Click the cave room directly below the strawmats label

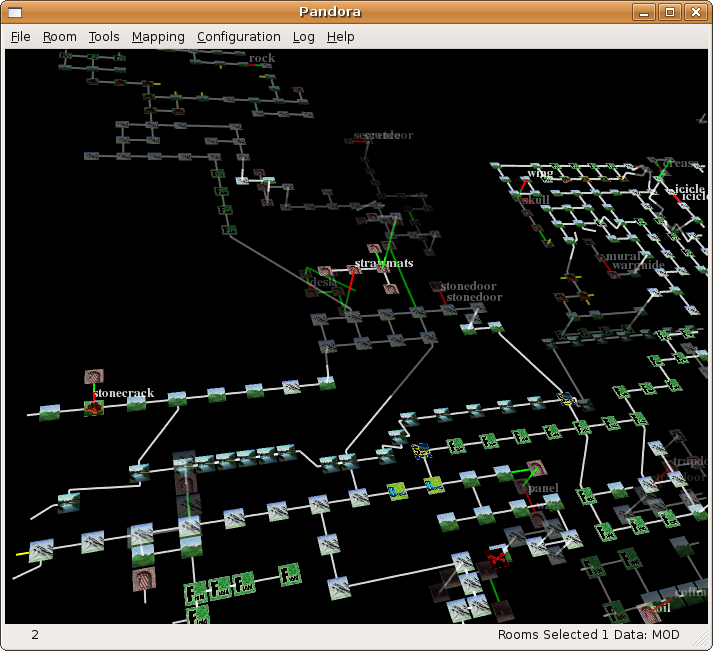391,288
